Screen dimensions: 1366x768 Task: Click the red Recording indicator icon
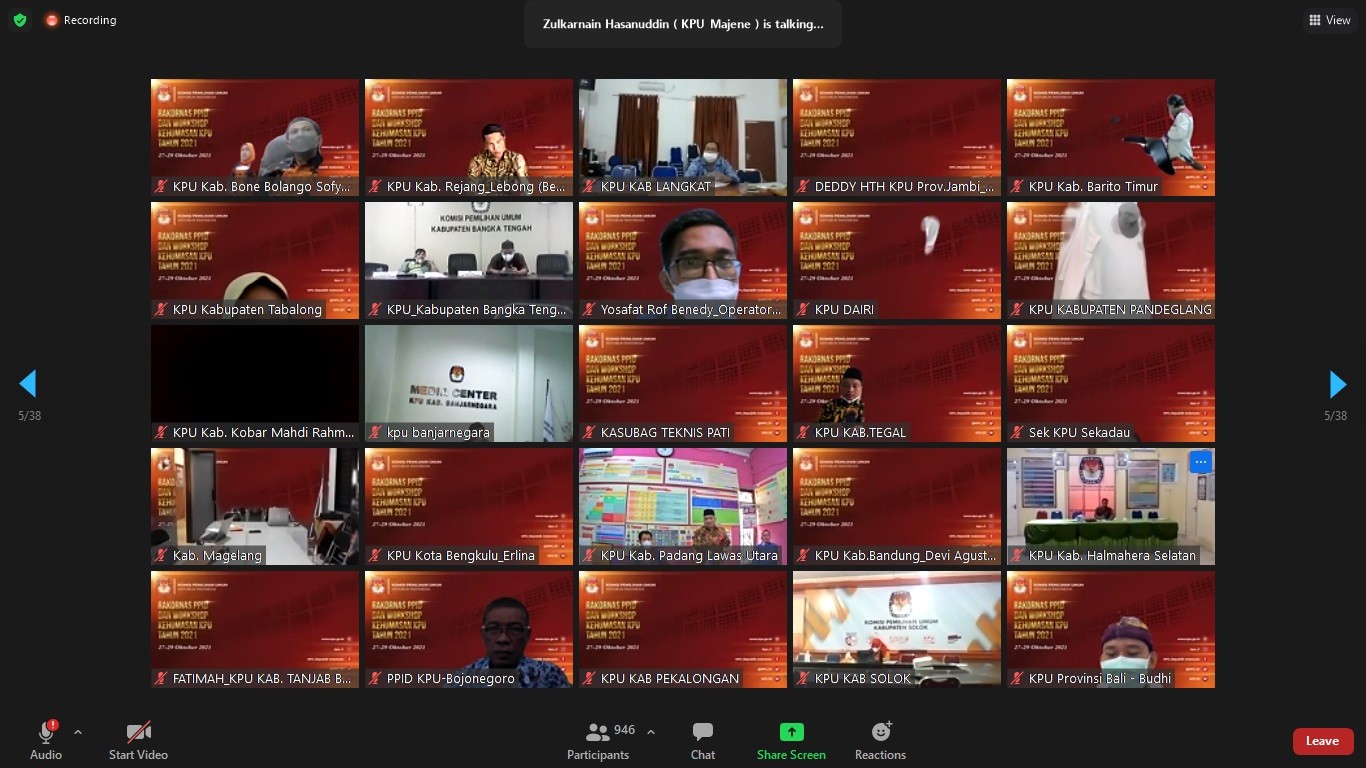tap(52, 20)
